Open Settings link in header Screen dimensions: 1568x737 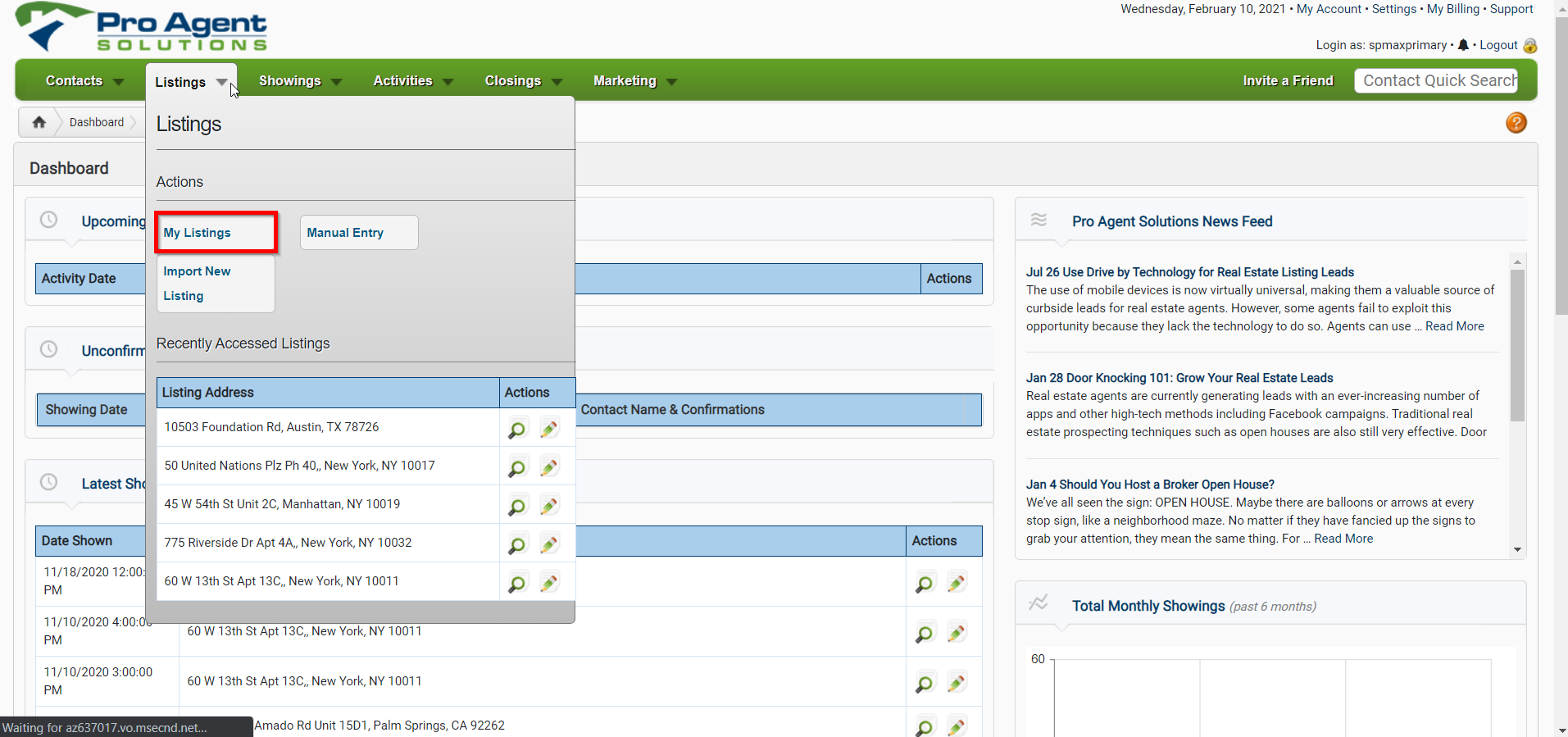1394,9
